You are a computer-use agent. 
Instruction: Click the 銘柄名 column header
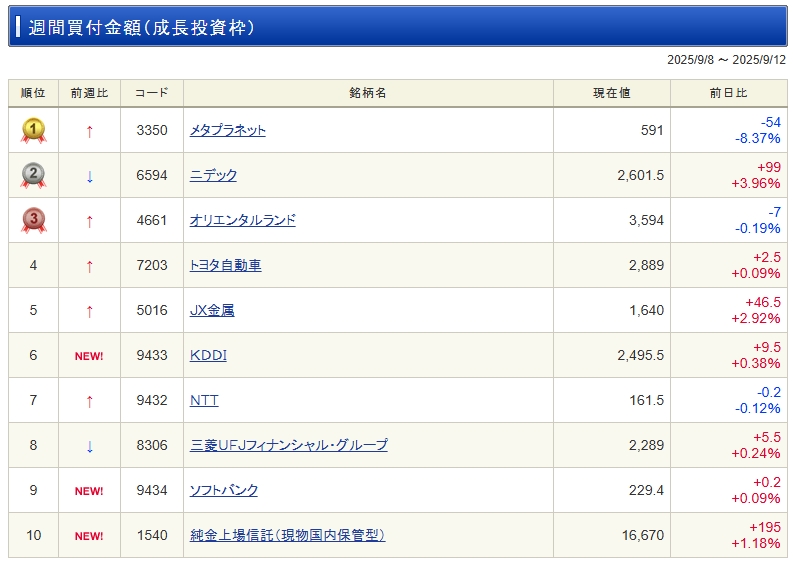pos(368,93)
